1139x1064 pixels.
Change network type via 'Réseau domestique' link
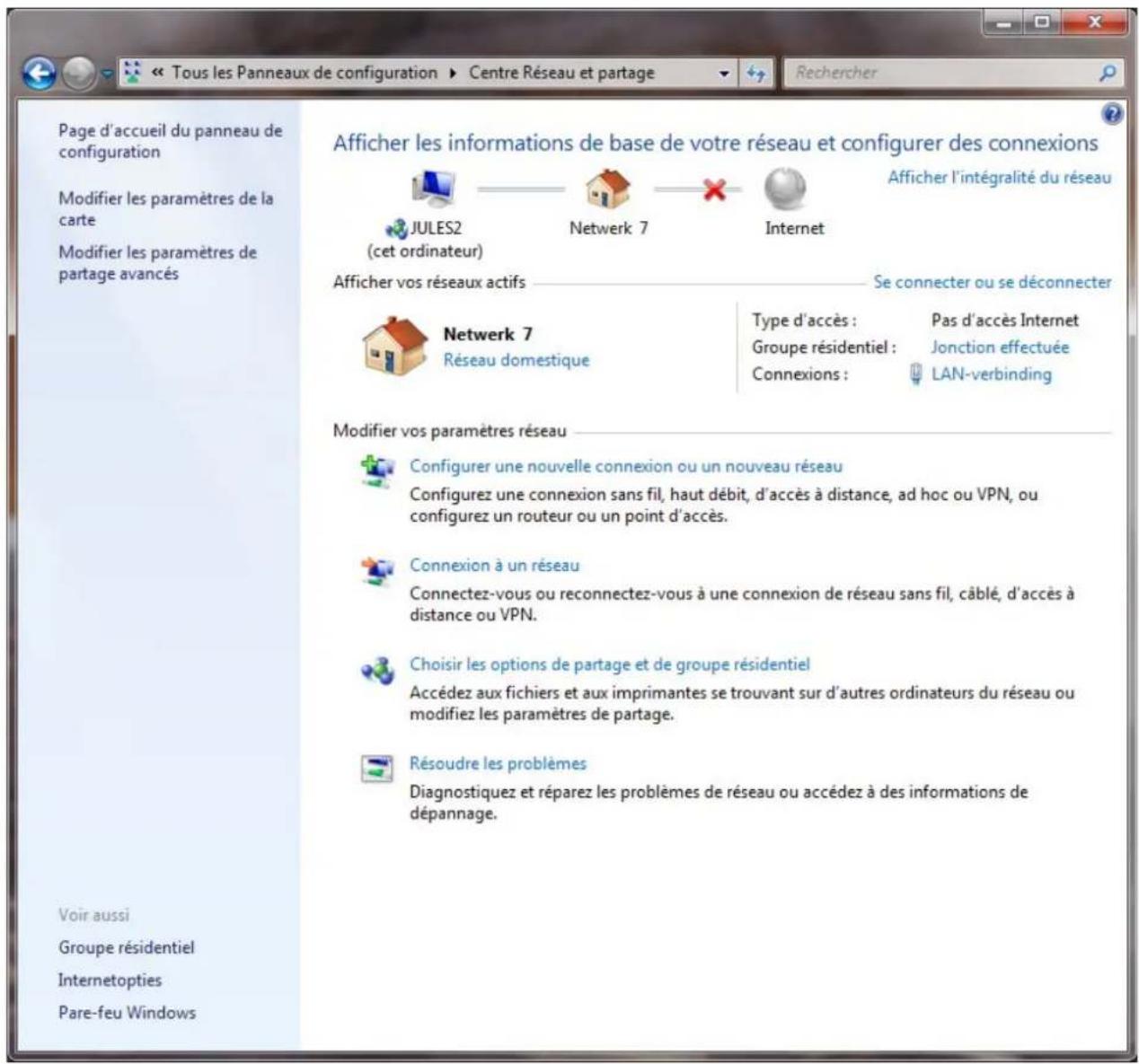click(517, 360)
